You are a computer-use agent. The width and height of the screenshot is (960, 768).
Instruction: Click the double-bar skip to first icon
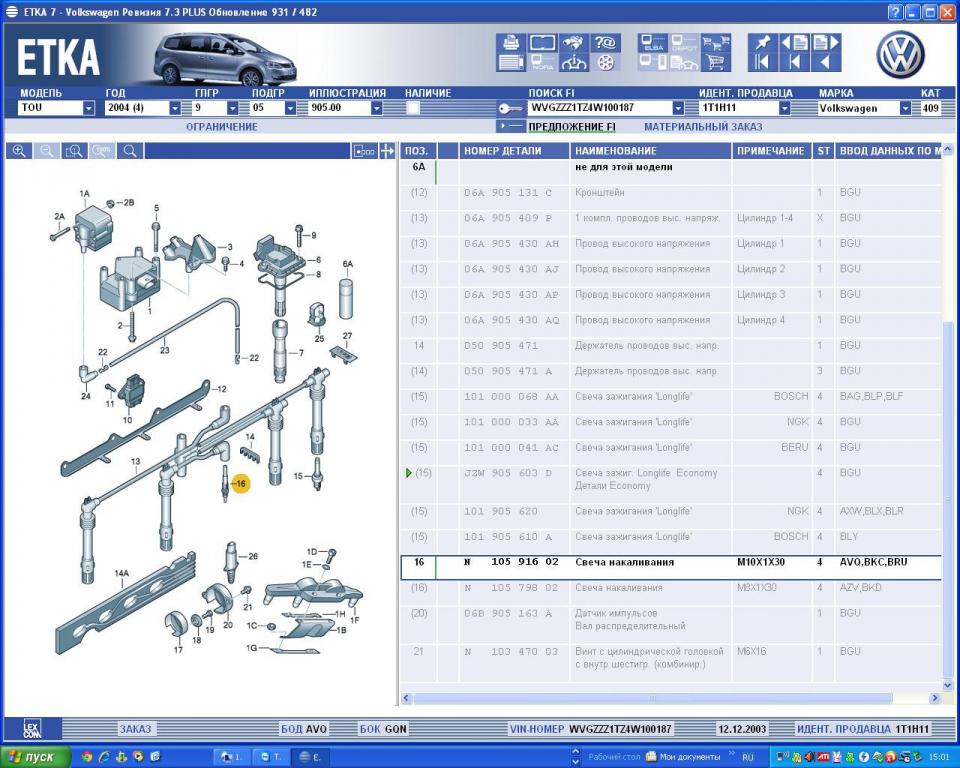(x=763, y=62)
